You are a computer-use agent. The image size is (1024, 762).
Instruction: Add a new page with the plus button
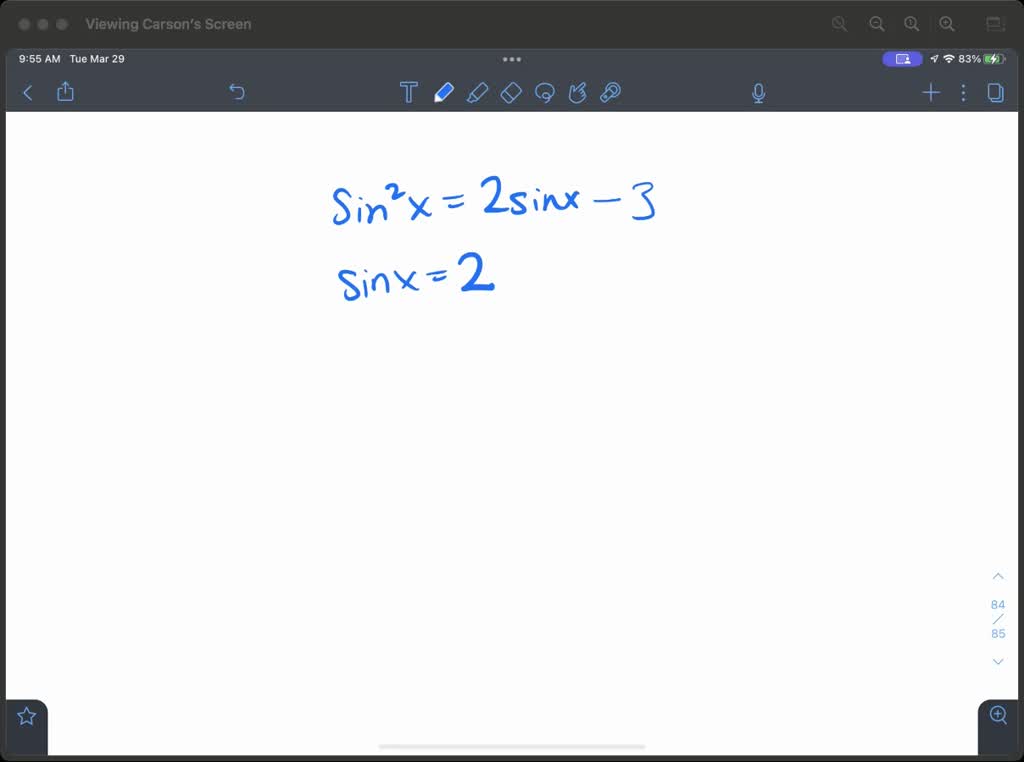[x=930, y=92]
